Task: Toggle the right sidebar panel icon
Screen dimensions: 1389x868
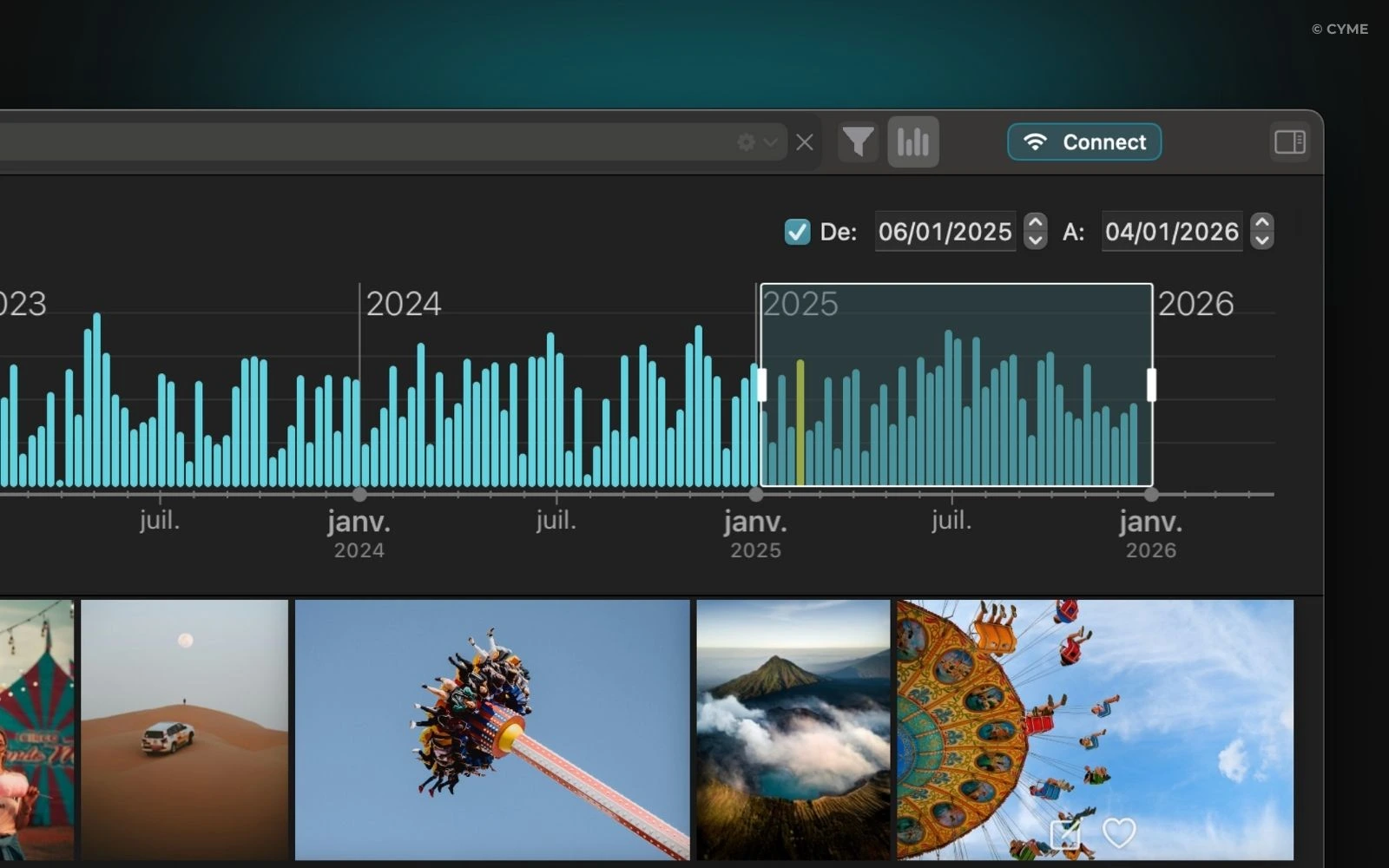Action: pyautogui.click(x=1289, y=142)
